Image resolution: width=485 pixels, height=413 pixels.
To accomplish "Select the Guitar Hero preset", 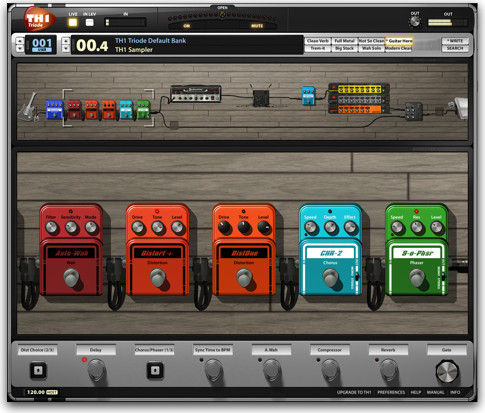I will click(x=399, y=41).
